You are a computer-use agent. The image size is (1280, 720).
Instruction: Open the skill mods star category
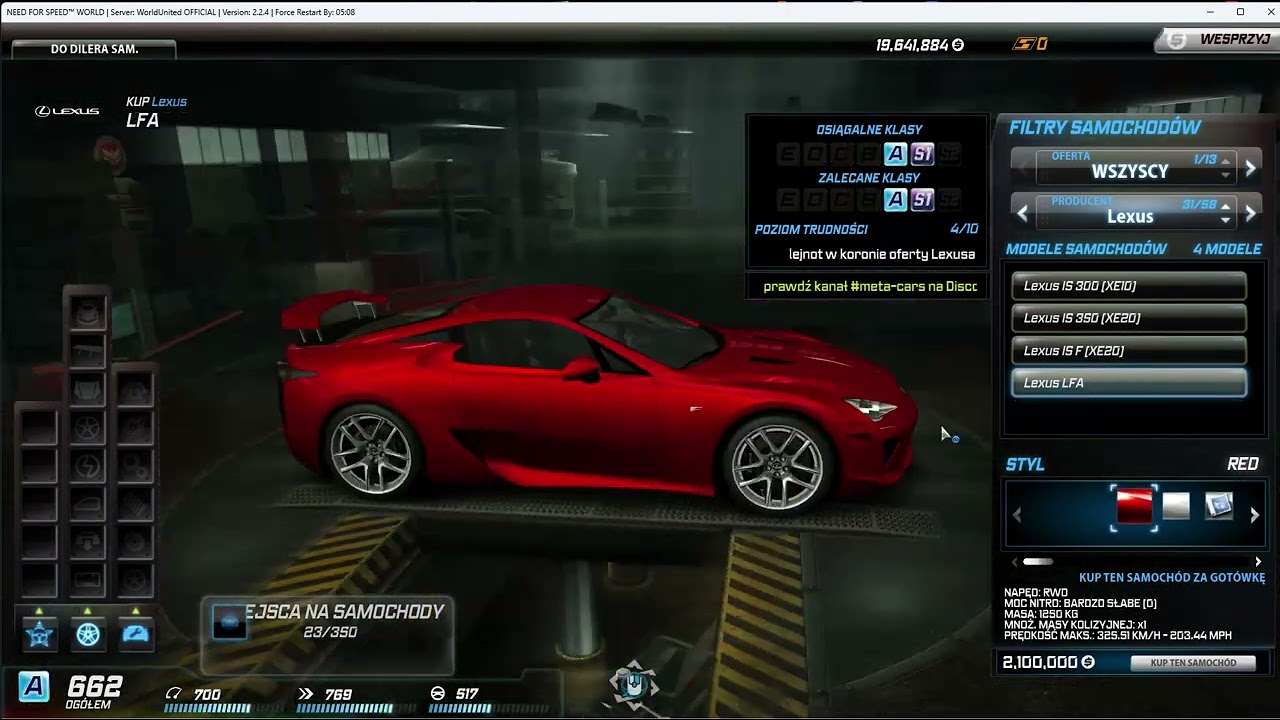pyautogui.click(x=40, y=633)
